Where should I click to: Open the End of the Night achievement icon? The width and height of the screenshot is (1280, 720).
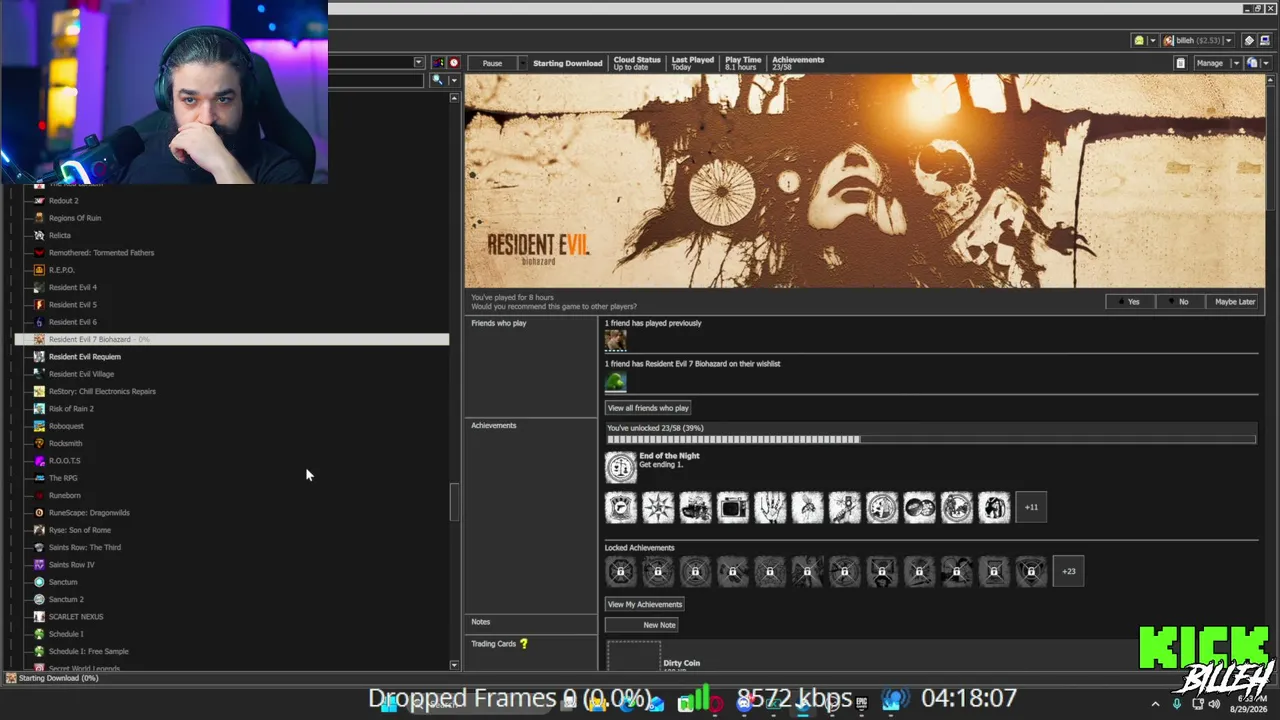[620, 467]
